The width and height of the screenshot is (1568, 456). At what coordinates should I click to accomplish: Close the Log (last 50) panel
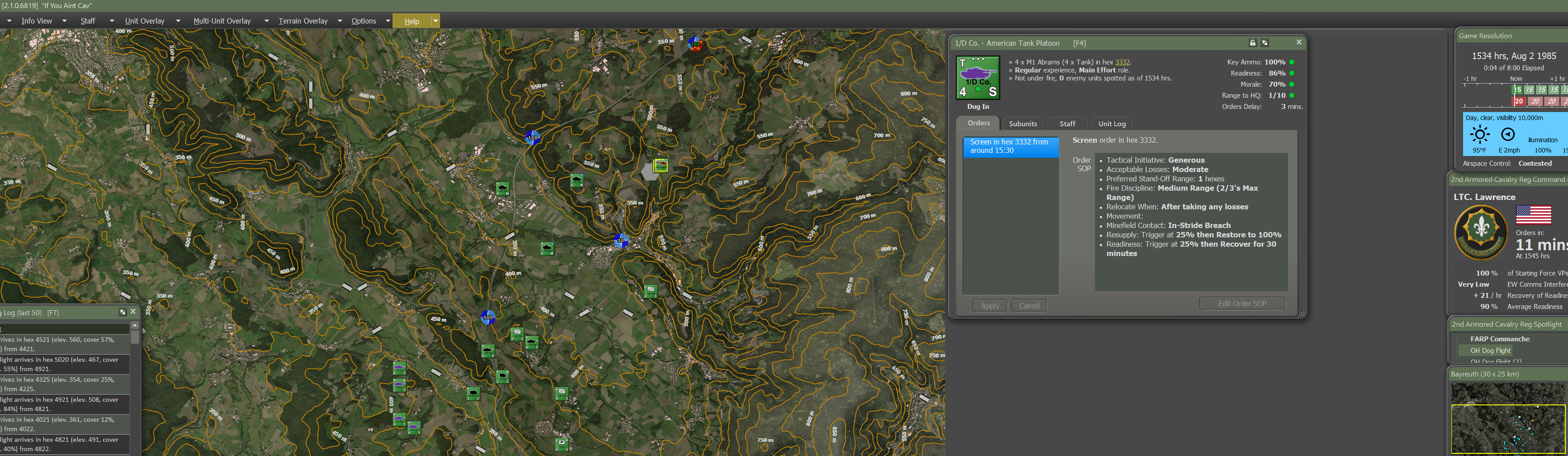point(133,312)
